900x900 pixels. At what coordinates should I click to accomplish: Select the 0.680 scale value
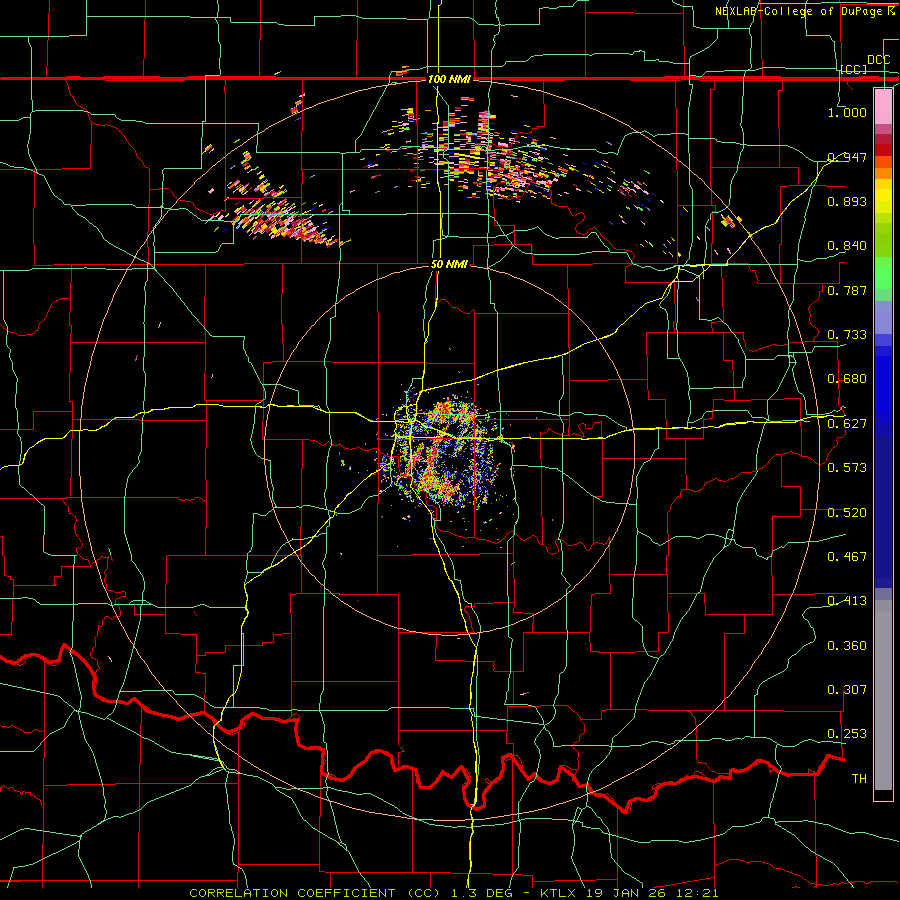tap(847, 378)
